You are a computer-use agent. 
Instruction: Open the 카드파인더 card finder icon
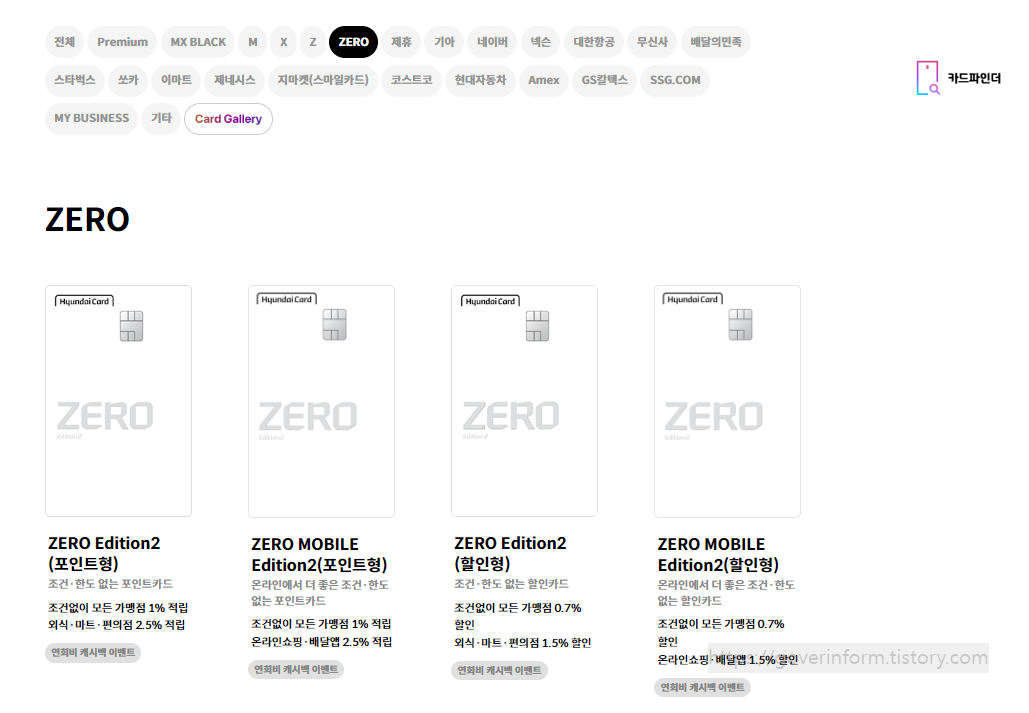click(928, 78)
